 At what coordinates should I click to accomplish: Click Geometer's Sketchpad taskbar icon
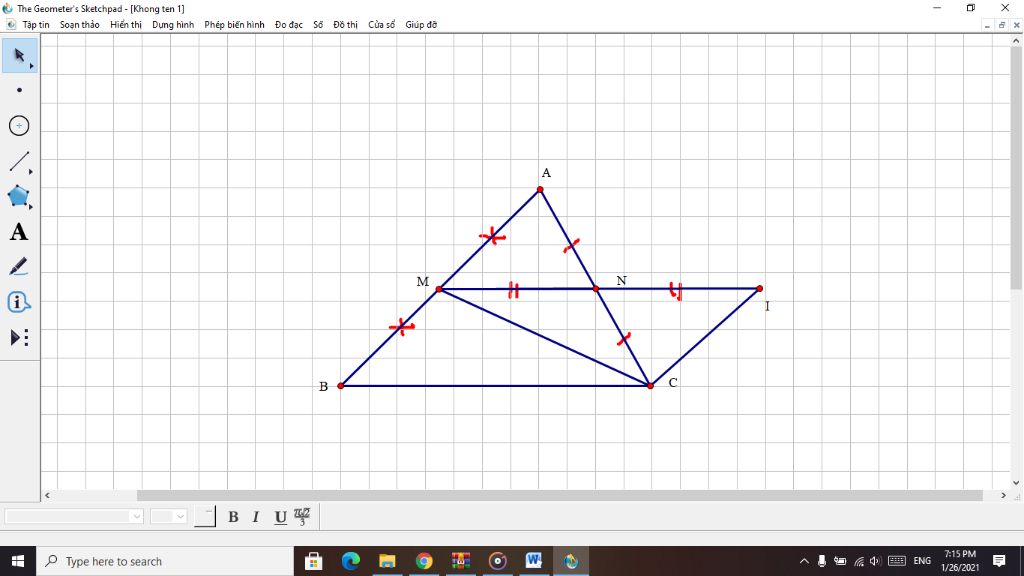(x=571, y=561)
